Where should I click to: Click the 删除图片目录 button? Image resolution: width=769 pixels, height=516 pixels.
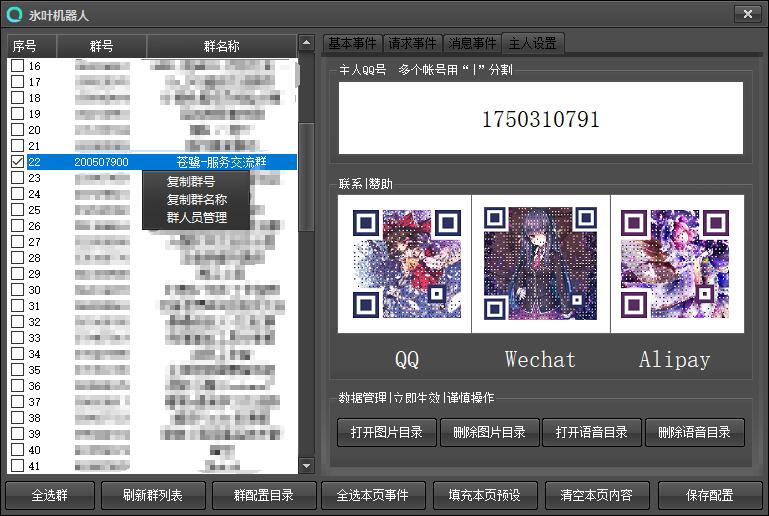coord(489,432)
